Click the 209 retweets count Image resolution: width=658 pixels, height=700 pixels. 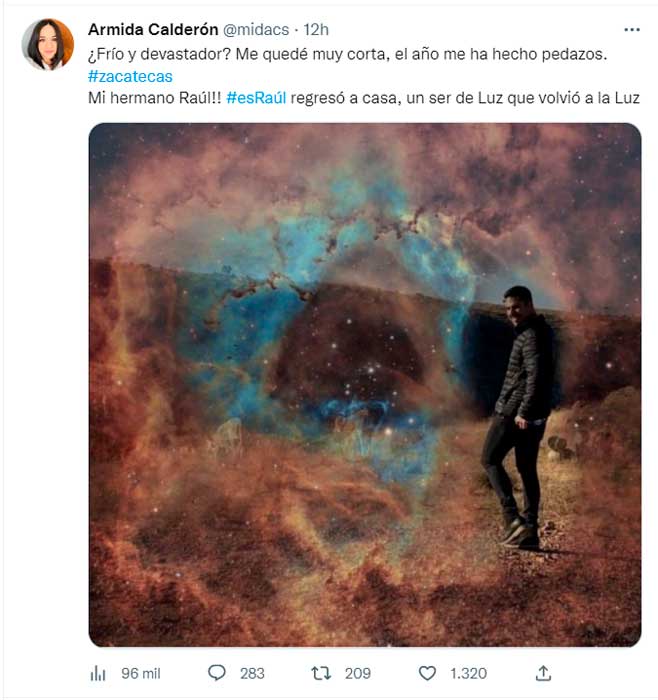click(357, 673)
